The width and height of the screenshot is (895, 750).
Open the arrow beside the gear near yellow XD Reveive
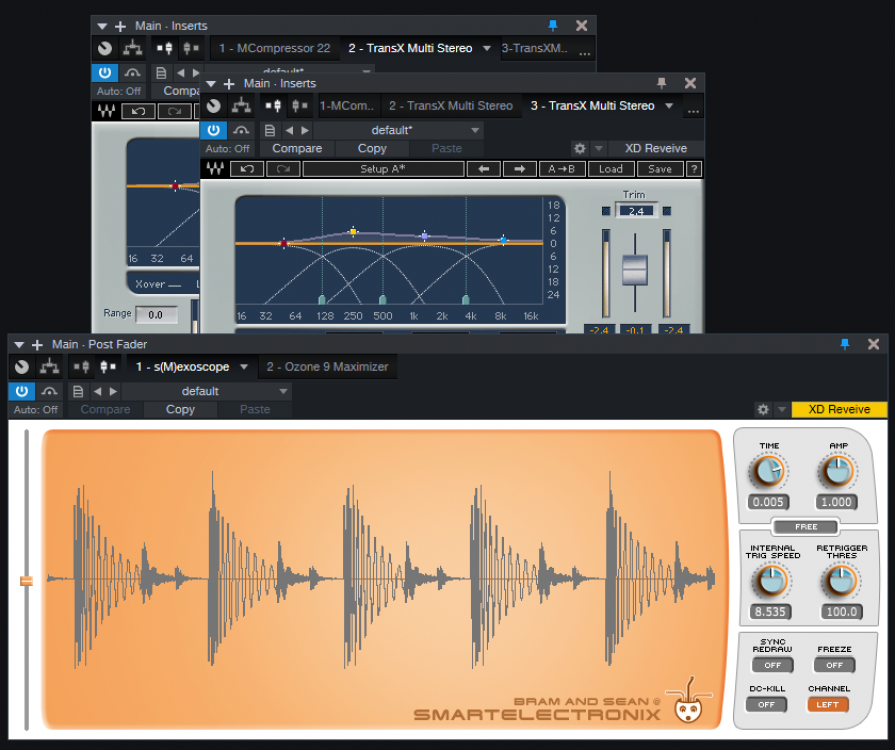coord(782,409)
